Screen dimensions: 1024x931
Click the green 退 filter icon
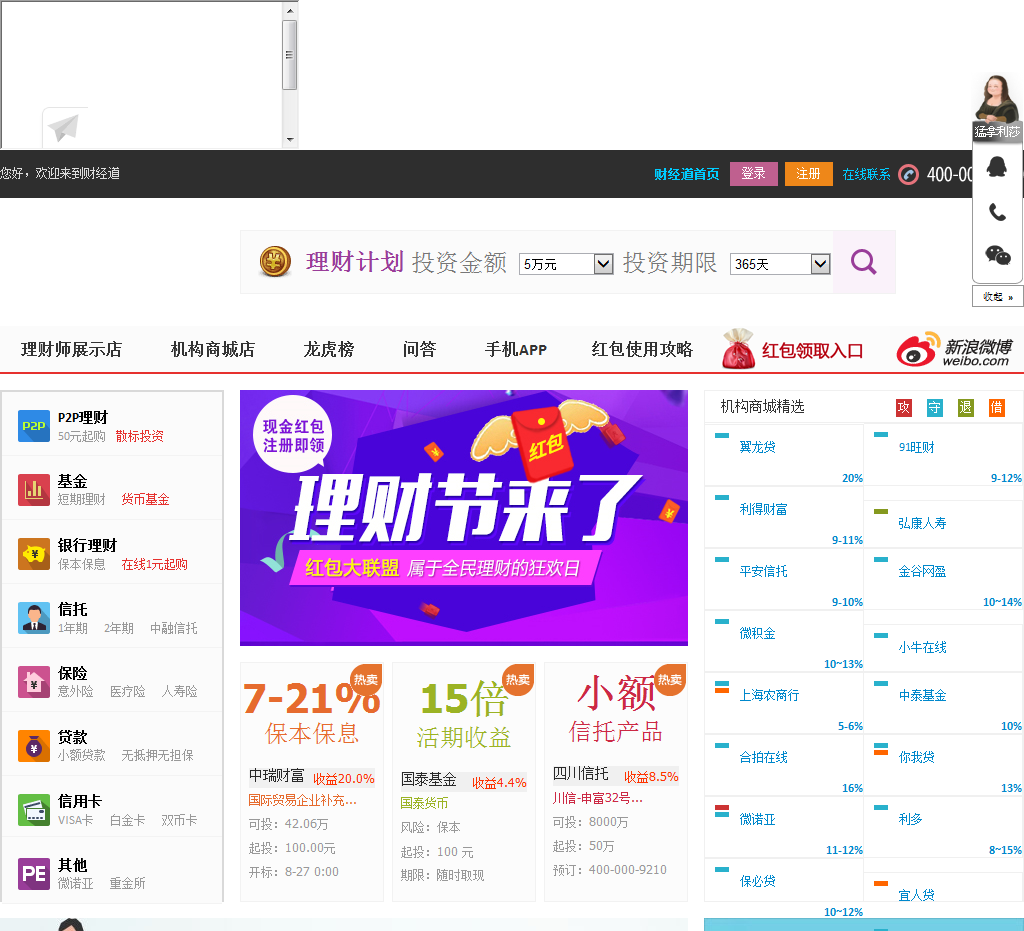965,408
